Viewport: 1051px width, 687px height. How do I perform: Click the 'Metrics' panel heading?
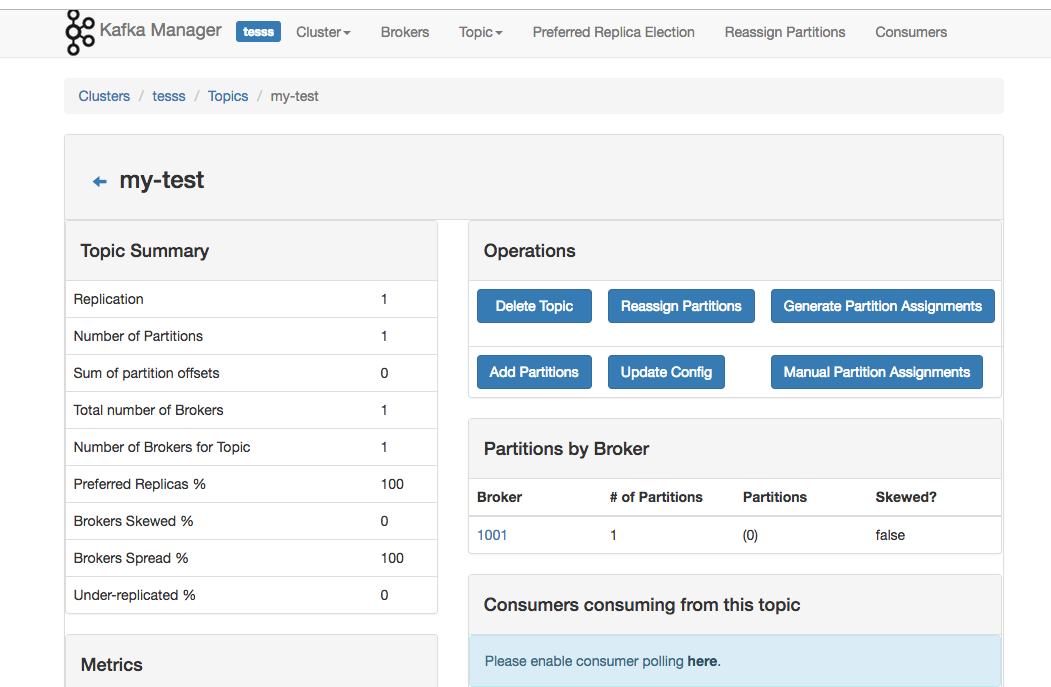[111, 665]
